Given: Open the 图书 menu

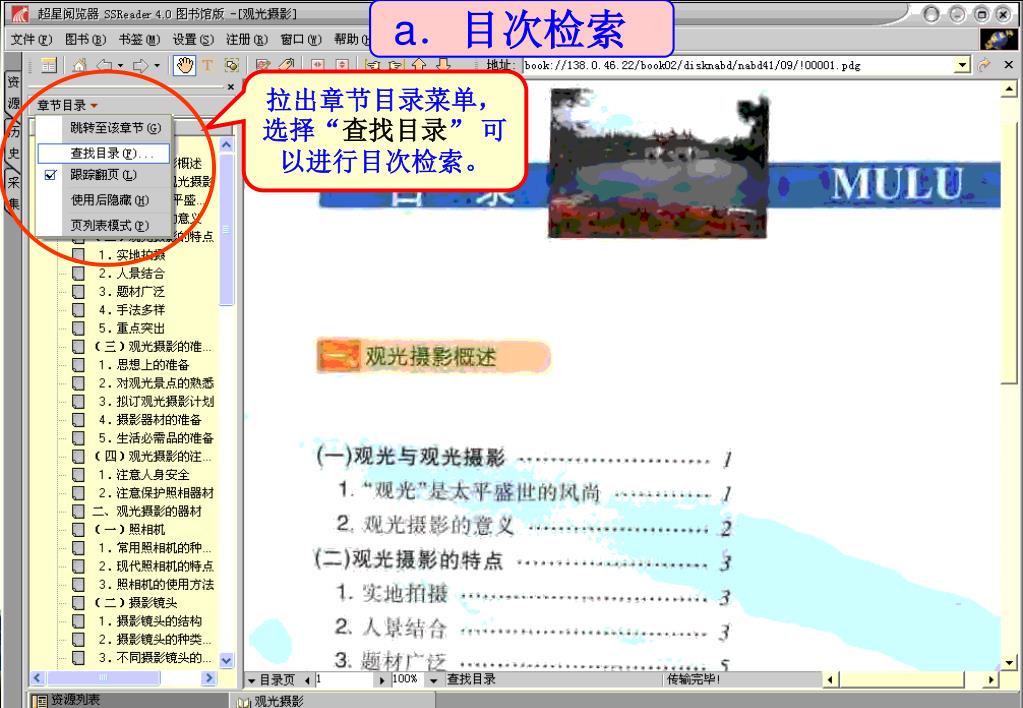Looking at the screenshot, I should pos(85,40).
